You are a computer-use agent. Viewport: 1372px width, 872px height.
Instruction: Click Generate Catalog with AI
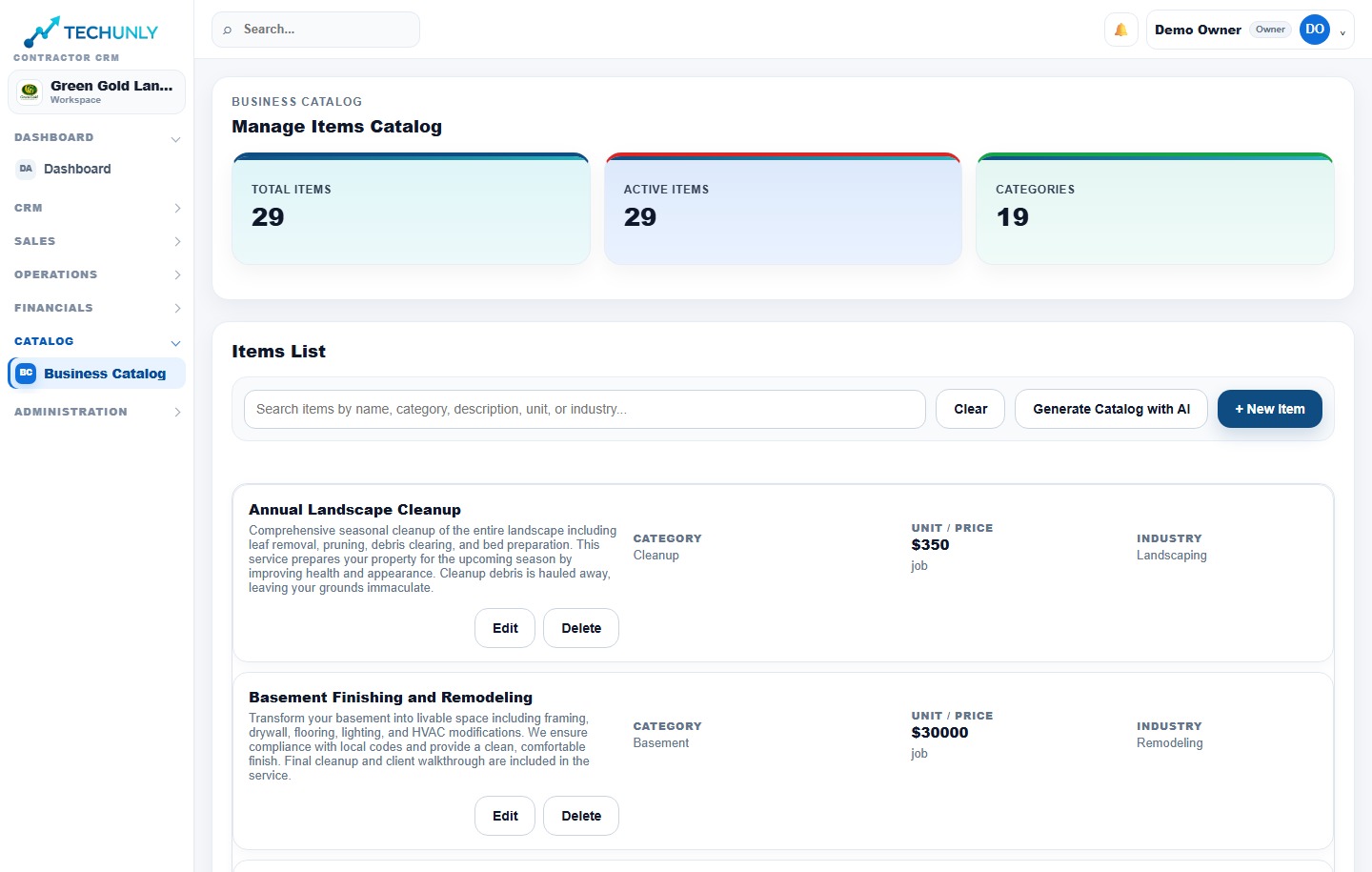coord(1111,409)
